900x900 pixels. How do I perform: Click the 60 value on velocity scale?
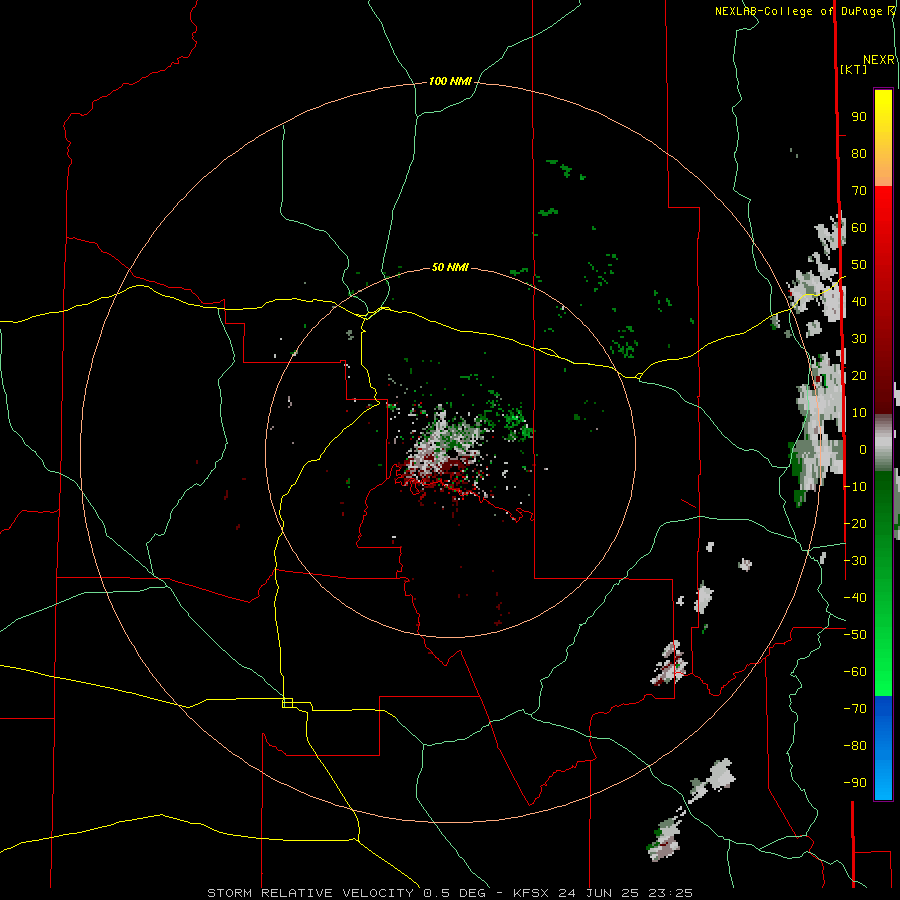click(x=859, y=228)
